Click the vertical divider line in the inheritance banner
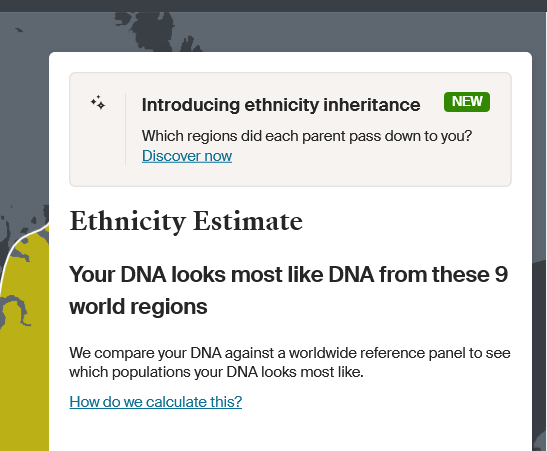Viewport: 547px width, 451px height. click(126, 129)
